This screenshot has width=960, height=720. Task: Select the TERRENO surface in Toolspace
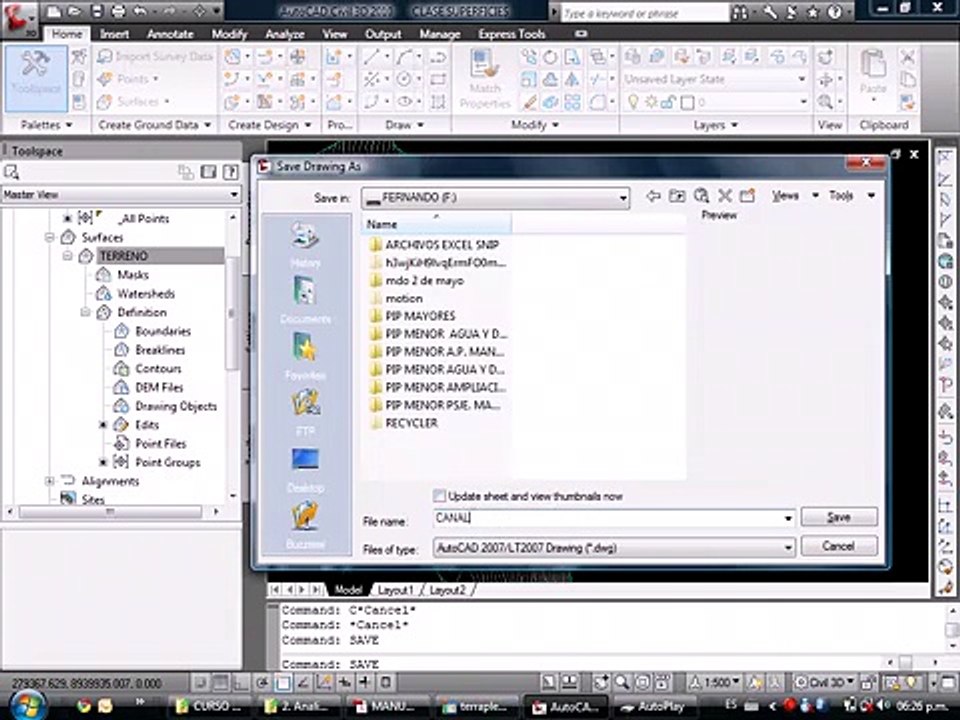tap(124, 256)
